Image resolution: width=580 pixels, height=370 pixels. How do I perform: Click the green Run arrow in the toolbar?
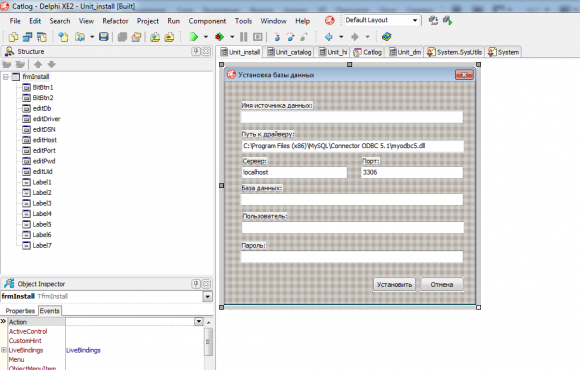pos(193,37)
